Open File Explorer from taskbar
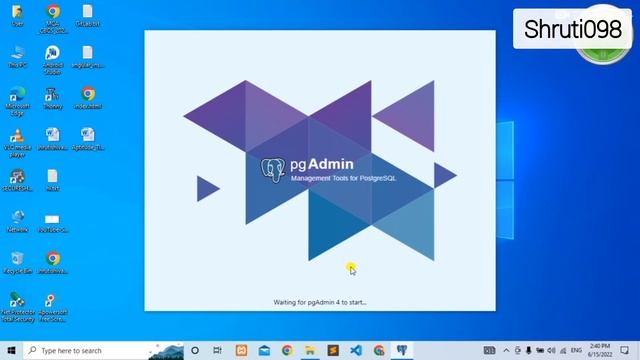The height and width of the screenshot is (360, 640). [310, 350]
